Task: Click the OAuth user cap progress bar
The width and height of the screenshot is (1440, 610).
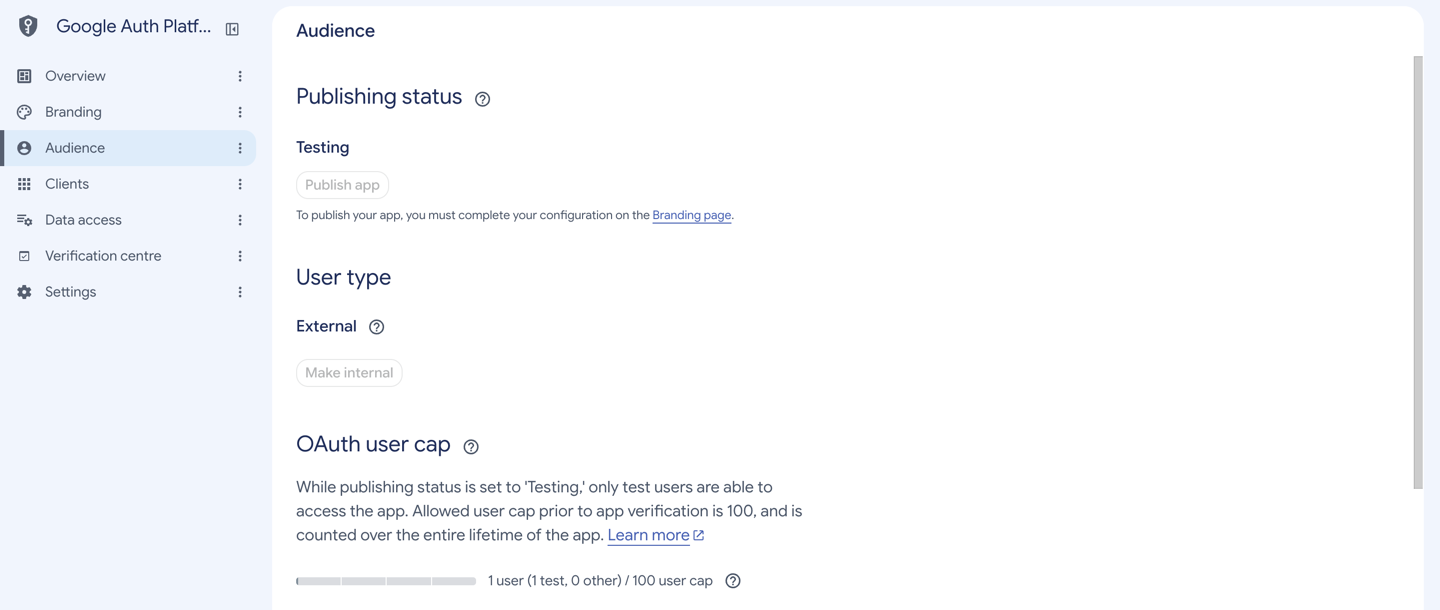Action: [x=386, y=581]
